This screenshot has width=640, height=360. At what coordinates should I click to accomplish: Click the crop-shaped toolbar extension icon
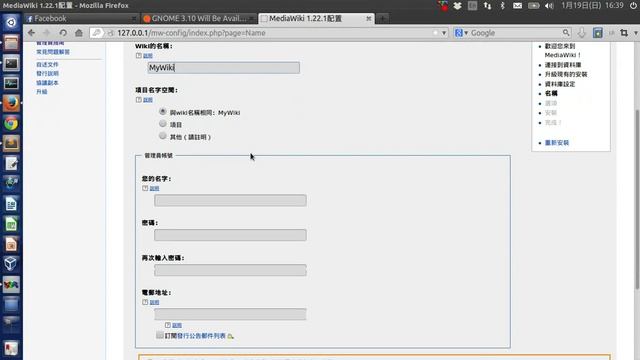click(624, 33)
